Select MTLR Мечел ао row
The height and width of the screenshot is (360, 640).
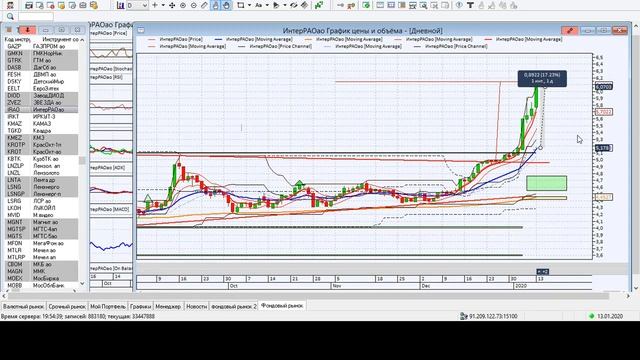click(x=41, y=250)
